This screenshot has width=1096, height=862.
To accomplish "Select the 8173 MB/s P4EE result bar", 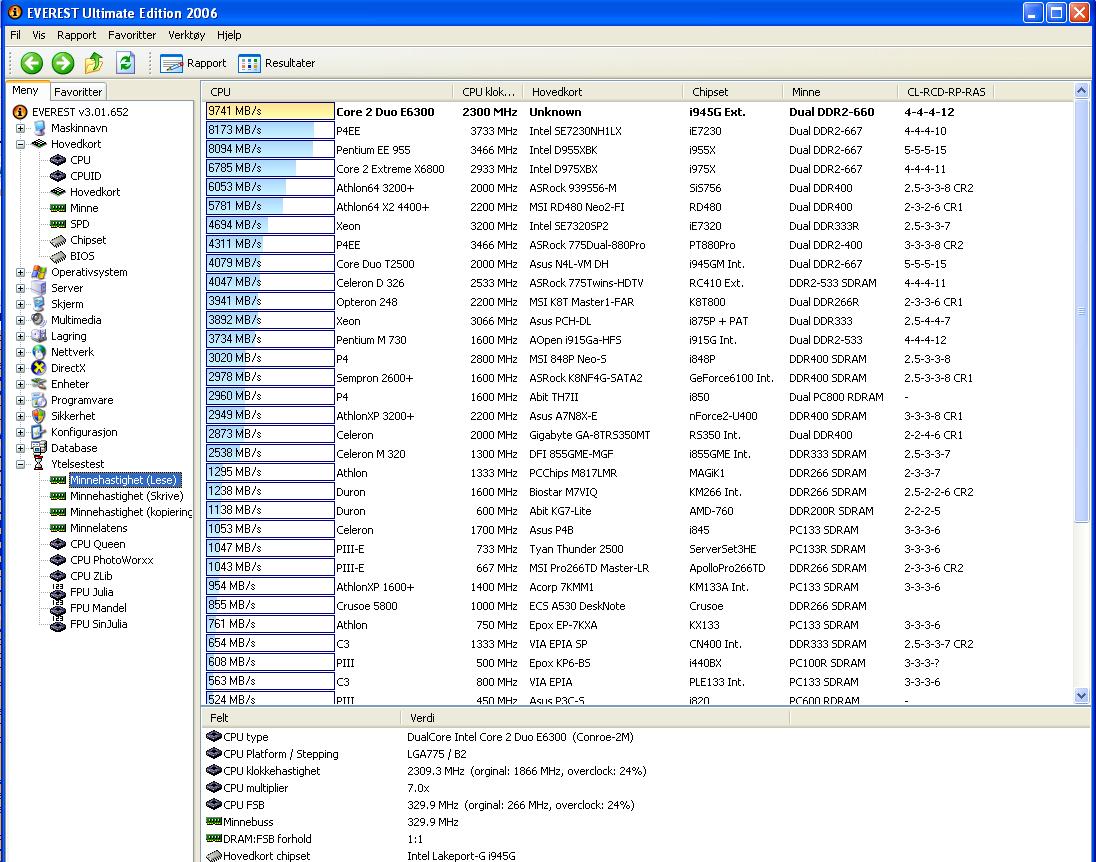I will point(270,130).
